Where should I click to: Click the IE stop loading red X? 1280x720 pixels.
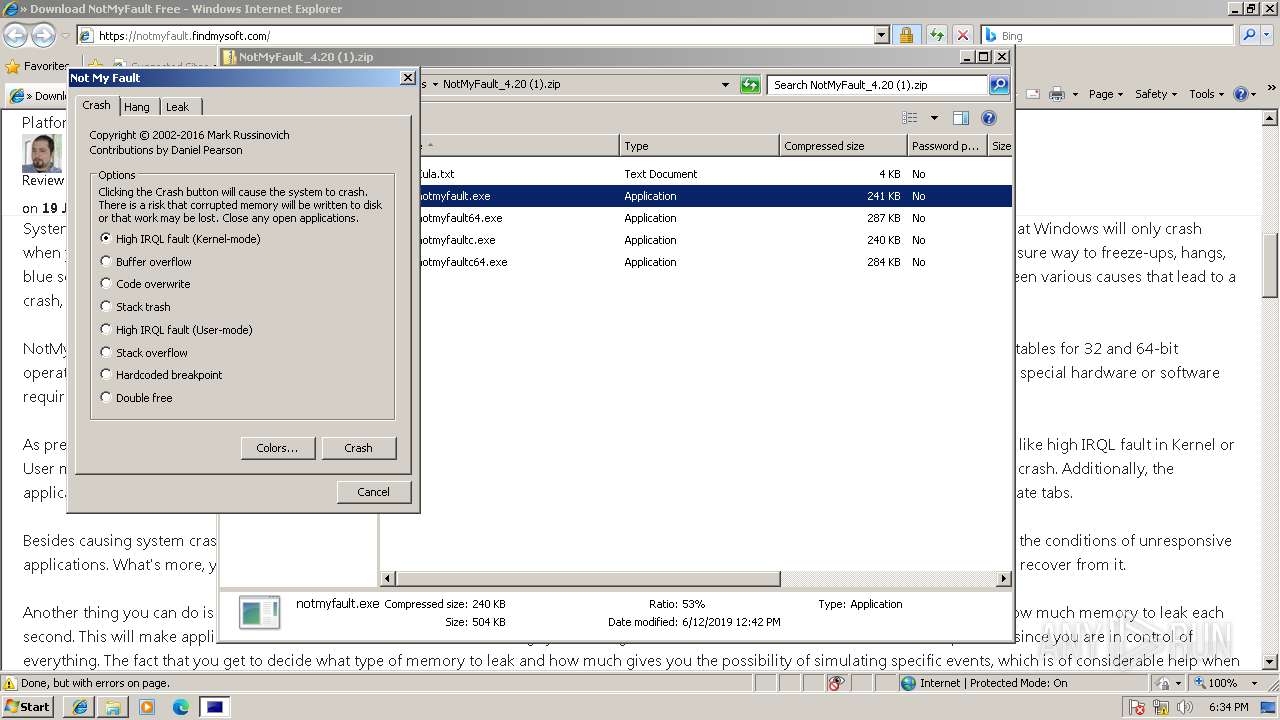click(962, 36)
